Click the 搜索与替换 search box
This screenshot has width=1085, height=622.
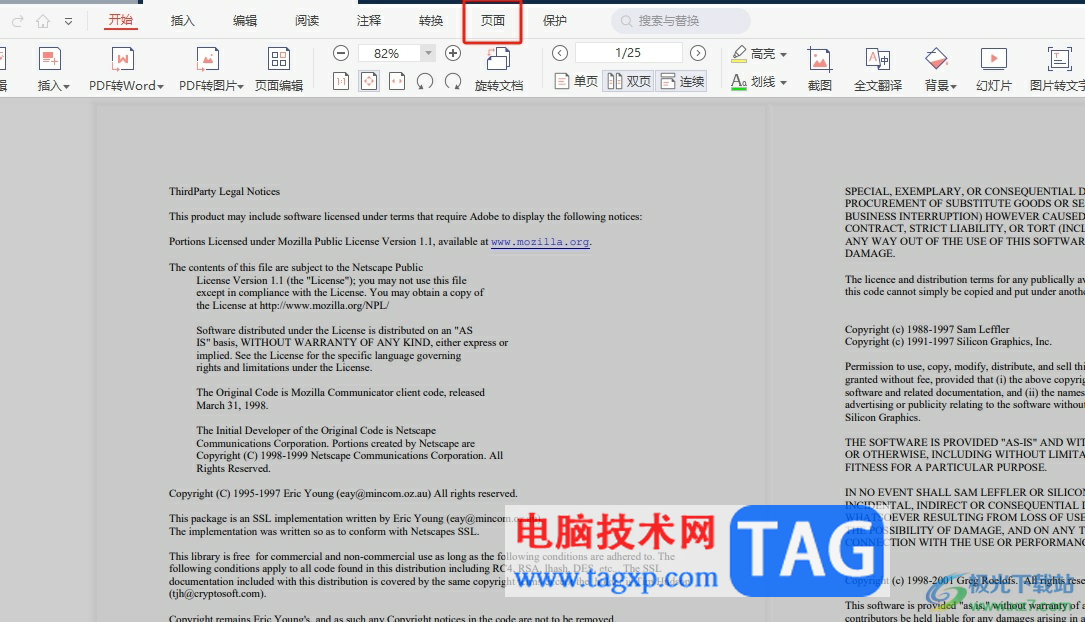point(681,21)
